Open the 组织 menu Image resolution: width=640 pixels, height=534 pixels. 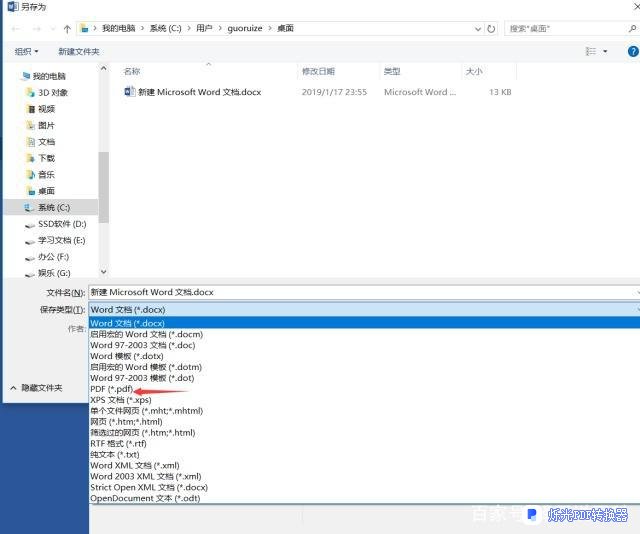pos(27,51)
